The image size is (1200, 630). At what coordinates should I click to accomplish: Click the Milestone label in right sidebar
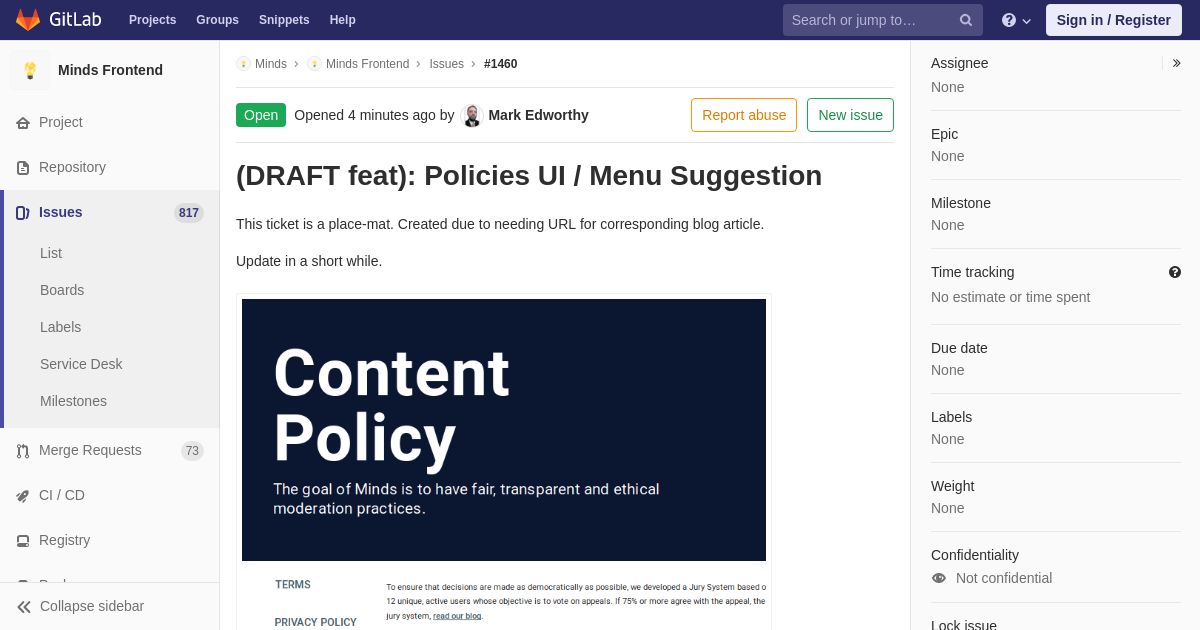961,203
